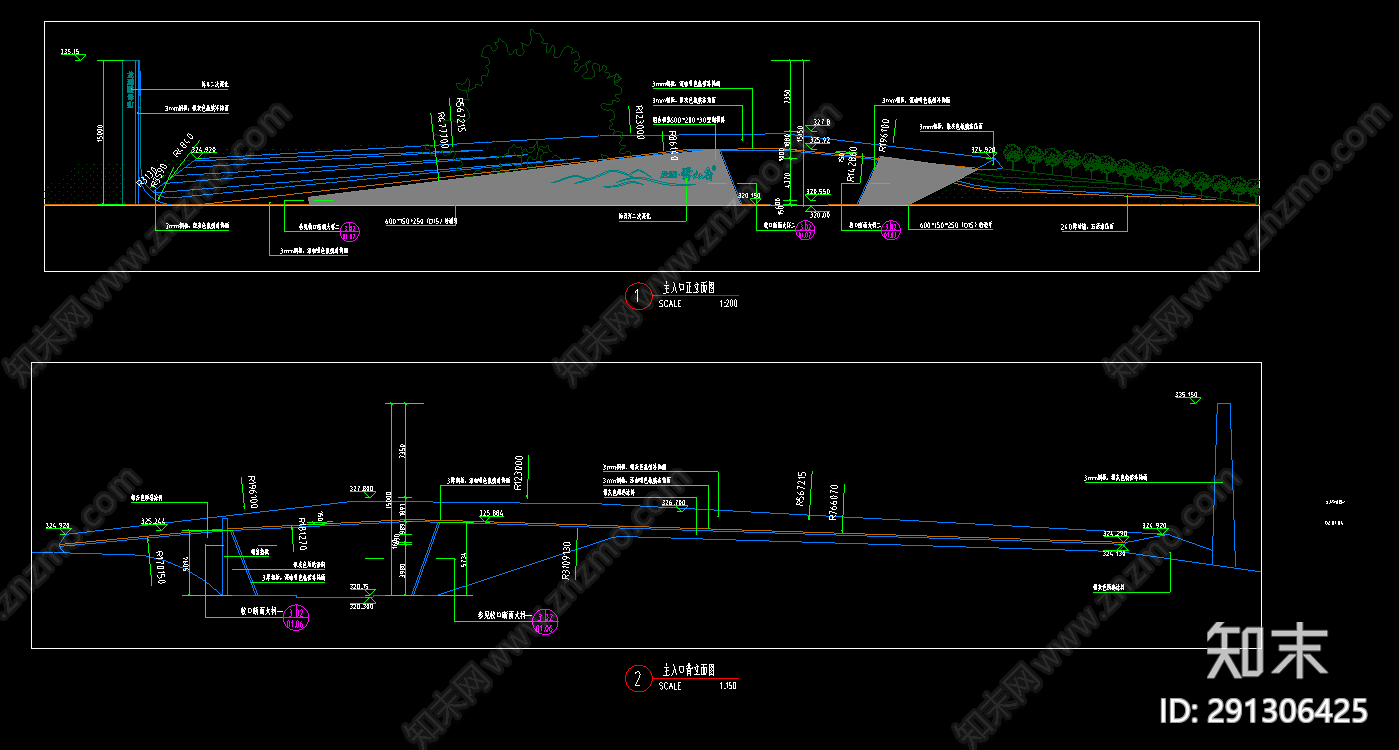Viewport: 1399px width, 750px height.
Task: Pick the R477100 radius label
Action: pos(443,130)
